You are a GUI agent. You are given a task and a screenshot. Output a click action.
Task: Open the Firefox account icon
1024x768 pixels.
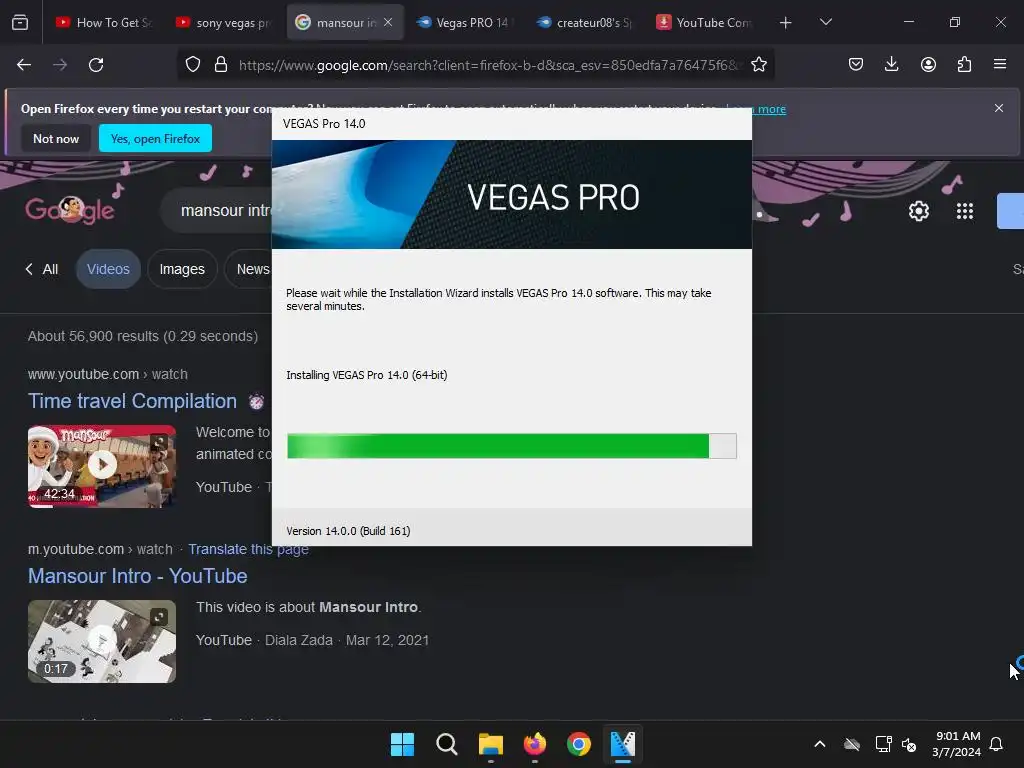[928, 64]
